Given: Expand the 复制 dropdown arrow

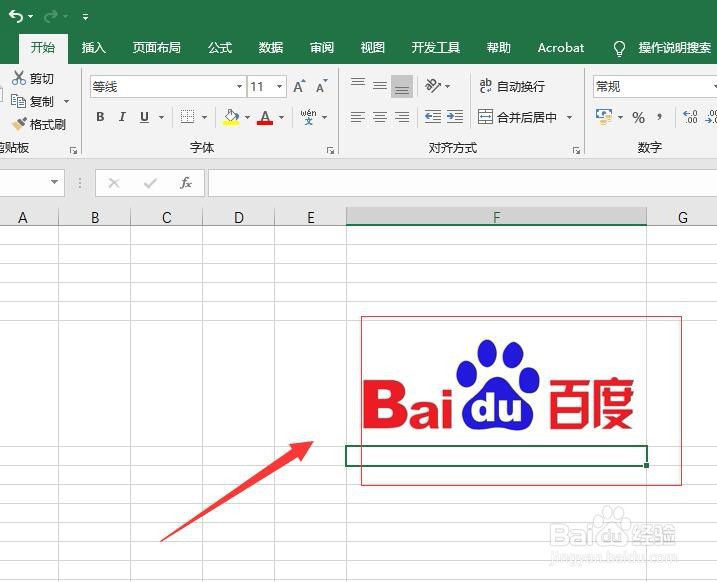Looking at the screenshot, I should tap(66, 101).
